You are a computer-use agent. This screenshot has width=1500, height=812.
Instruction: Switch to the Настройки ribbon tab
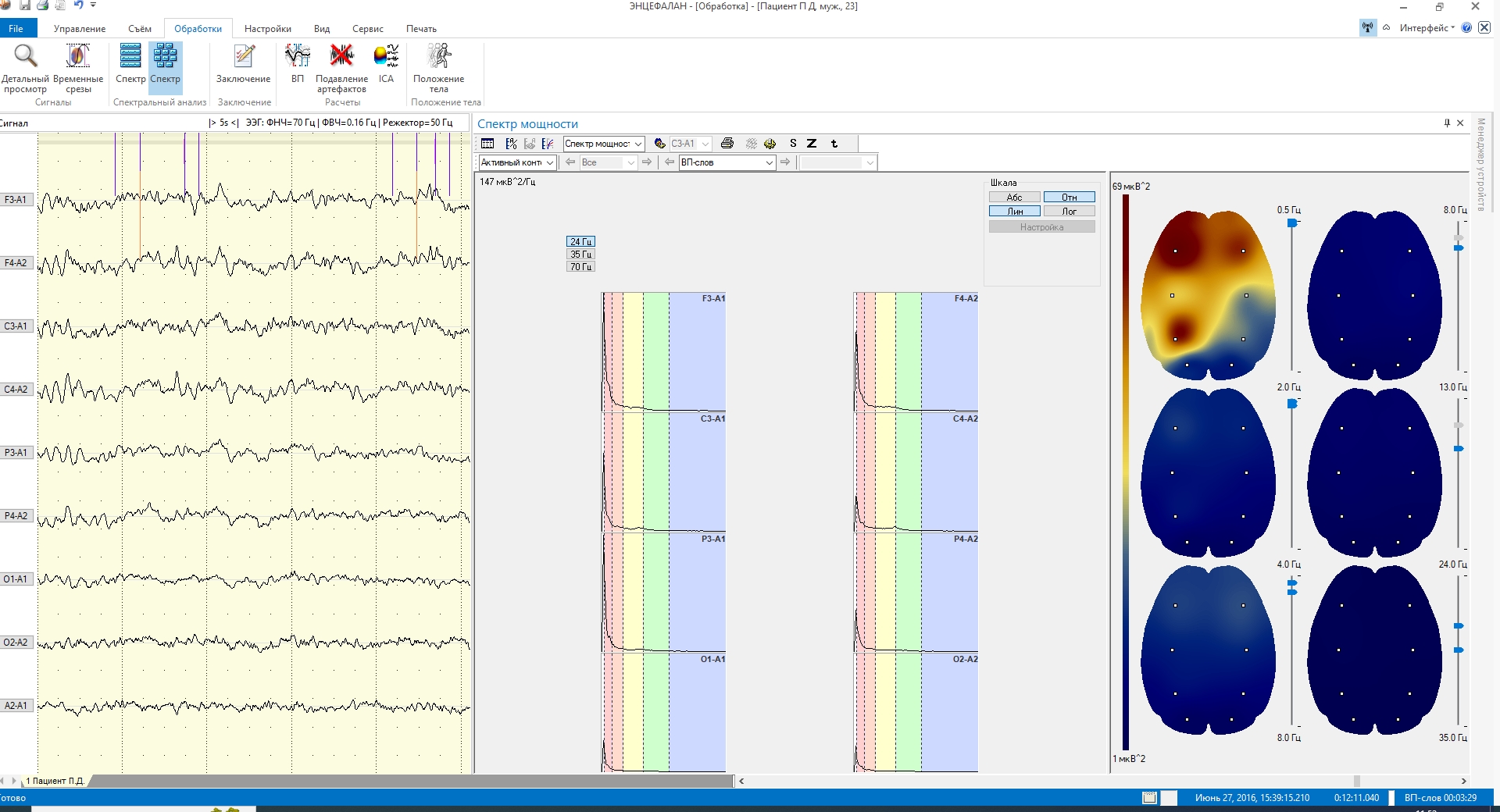tap(267, 29)
